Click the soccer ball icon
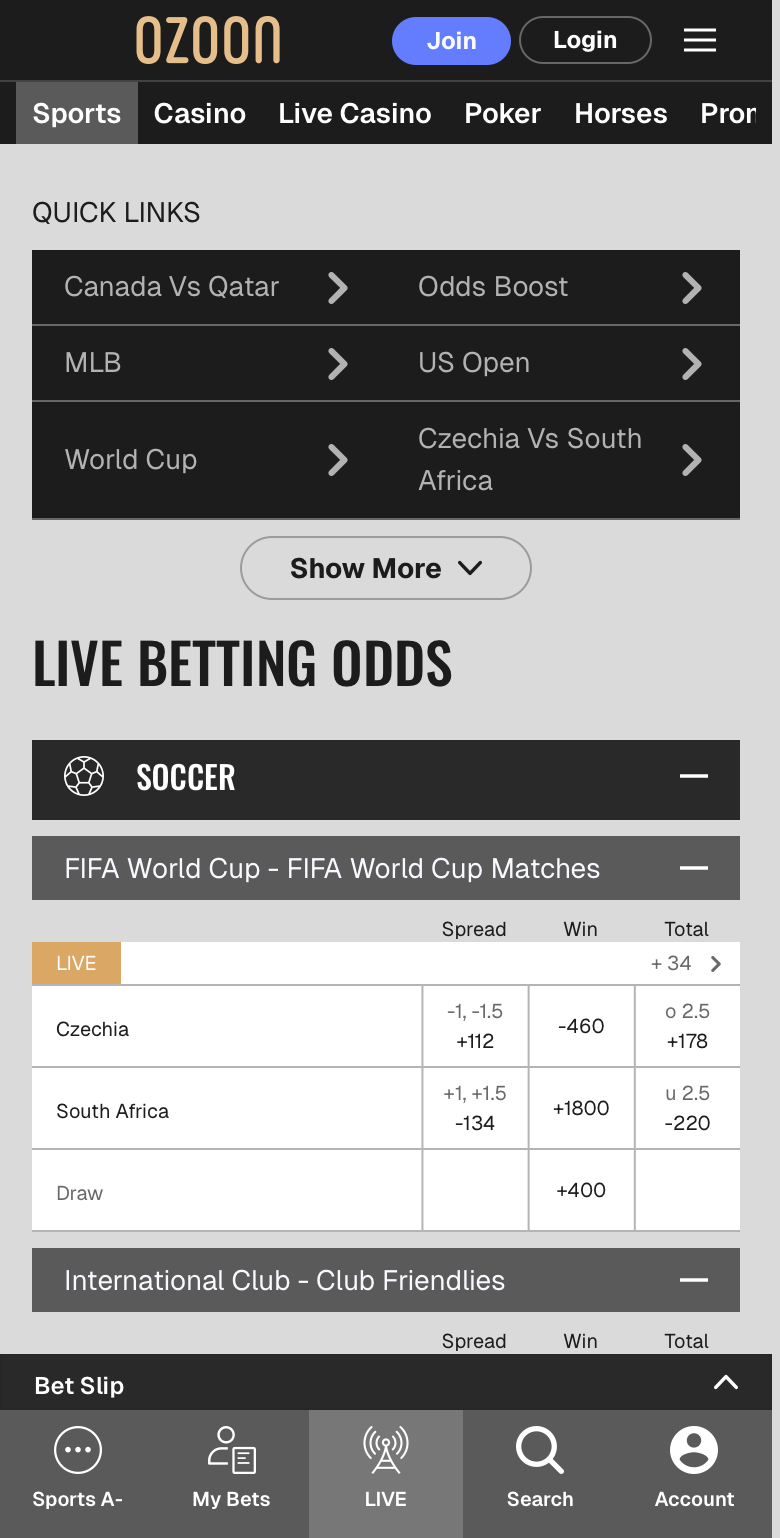The width and height of the screenshot is (780, 1538). coord(84,776)
